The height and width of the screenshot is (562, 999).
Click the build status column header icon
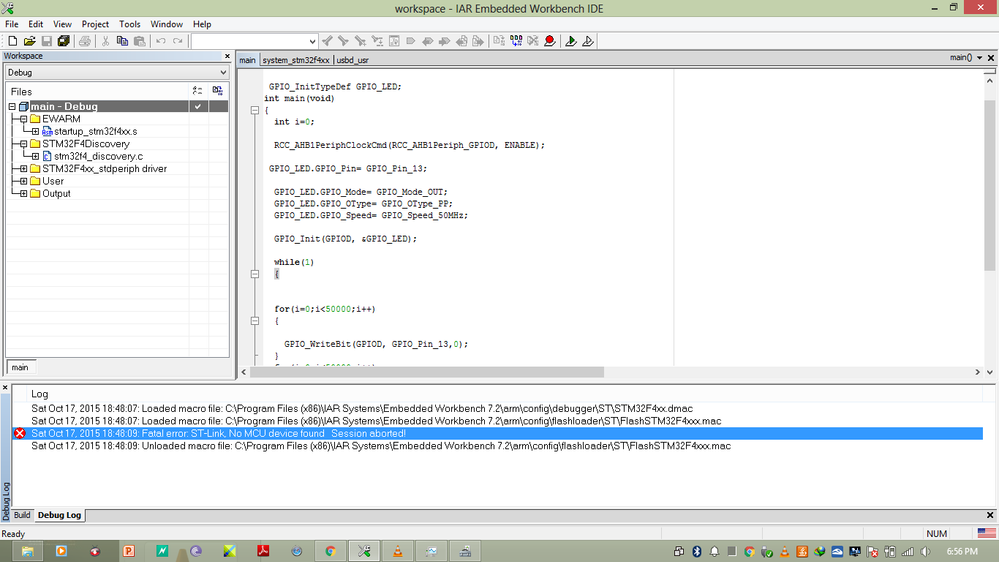[x=218, y=91]
